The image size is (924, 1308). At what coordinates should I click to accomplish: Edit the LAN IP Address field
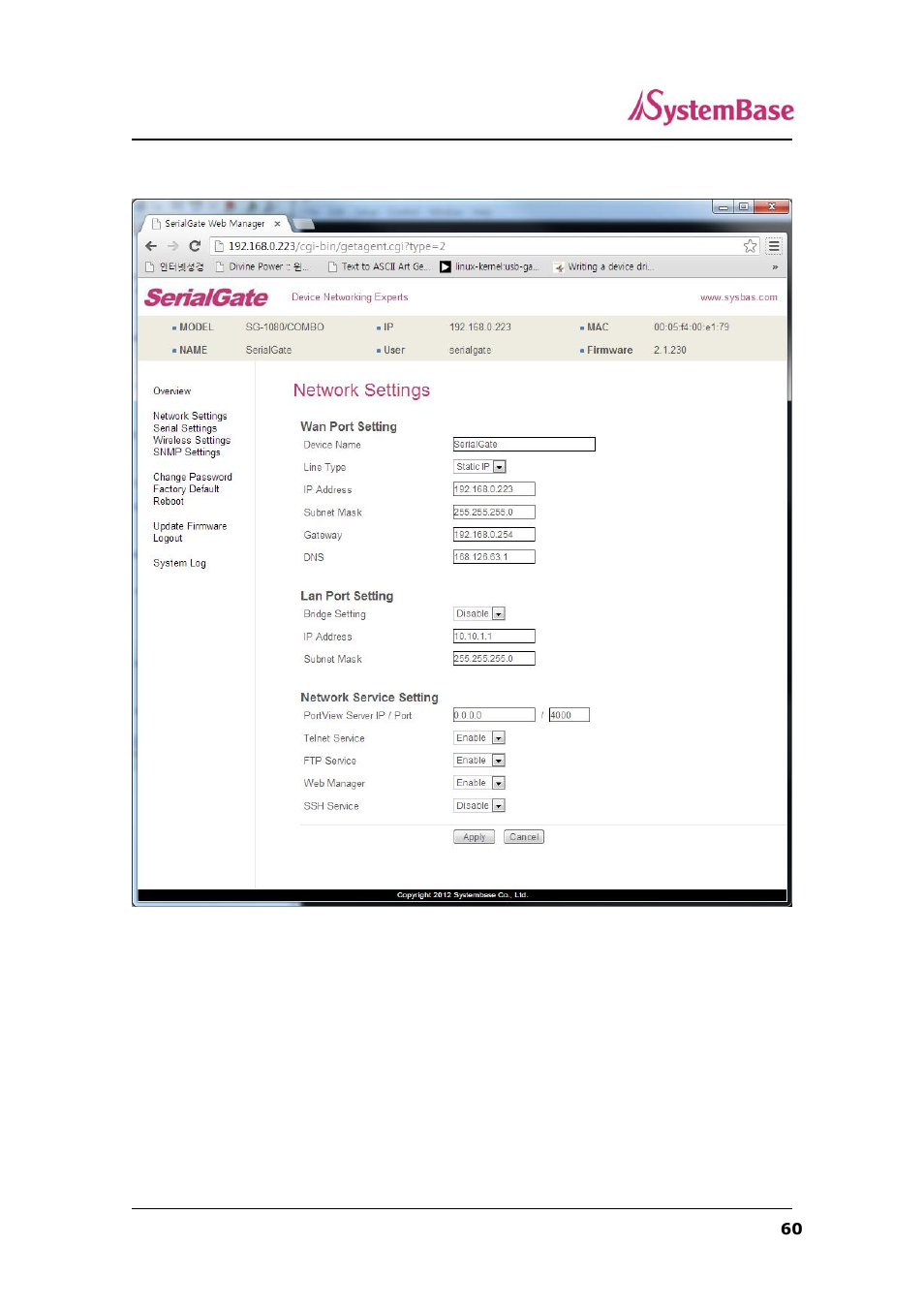pos(494,637)
